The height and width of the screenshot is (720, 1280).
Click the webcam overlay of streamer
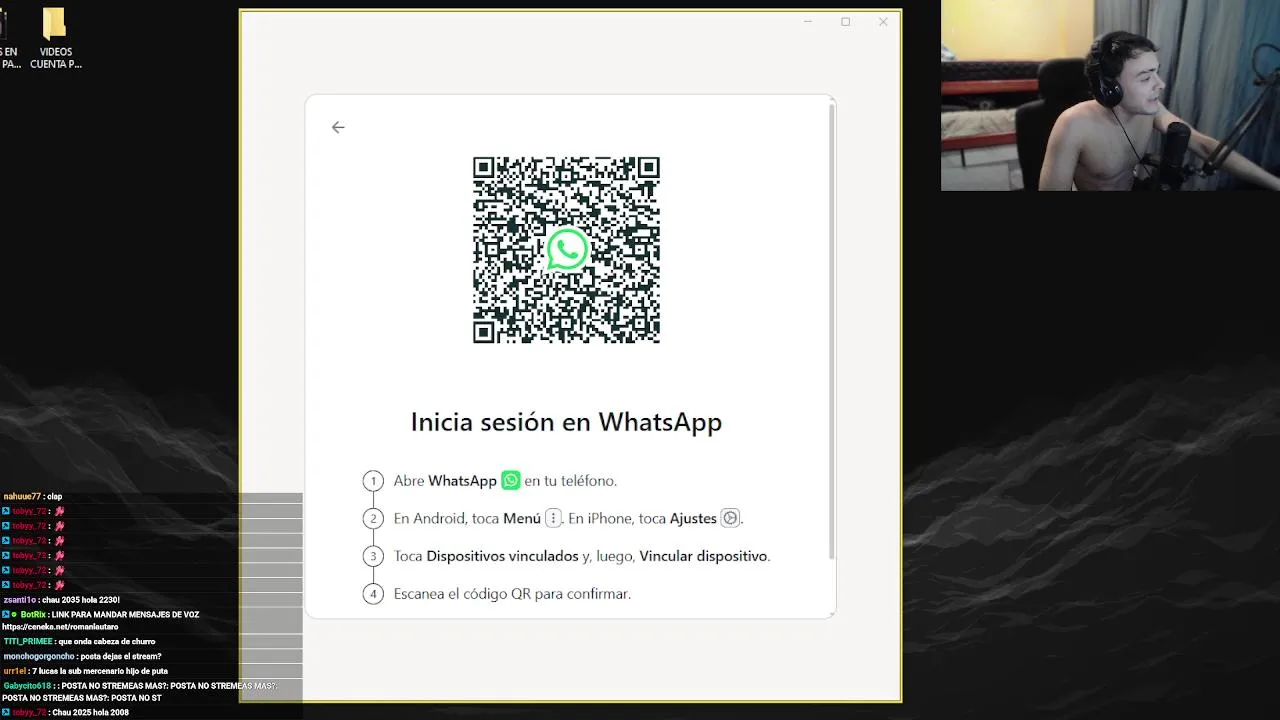(1110, 95)
